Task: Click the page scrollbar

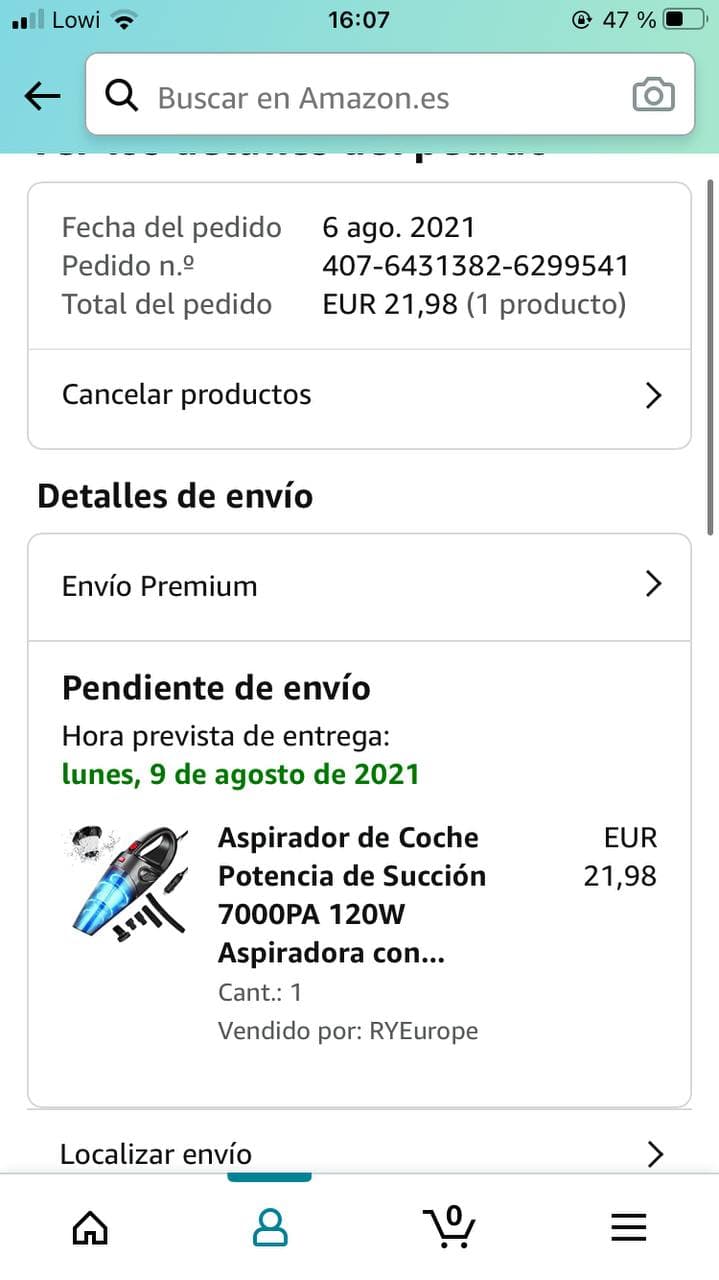Action: pos(712,360)
